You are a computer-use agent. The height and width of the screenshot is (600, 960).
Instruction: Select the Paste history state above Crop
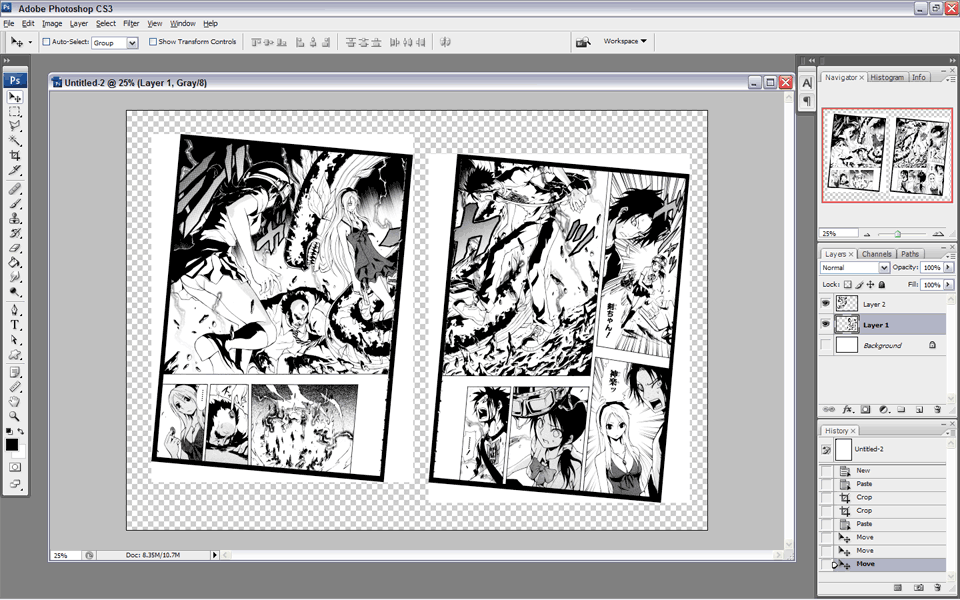tap(883, 484)
